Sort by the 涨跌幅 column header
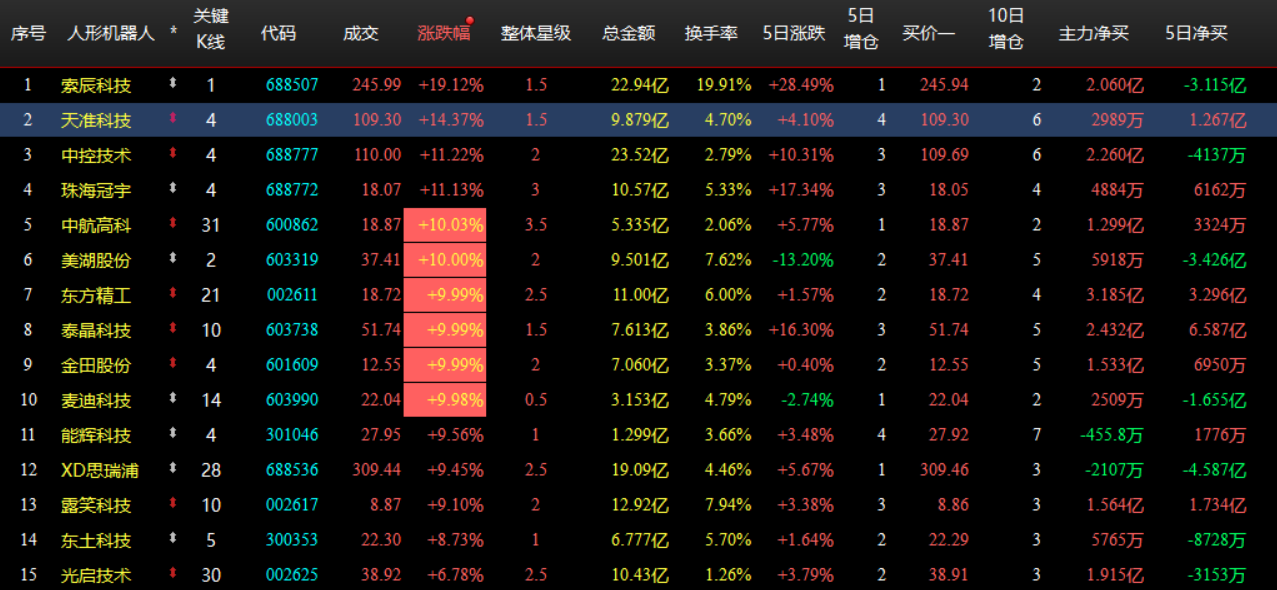The height and width of the screenshot is (590, 1277). click(444, 33)
